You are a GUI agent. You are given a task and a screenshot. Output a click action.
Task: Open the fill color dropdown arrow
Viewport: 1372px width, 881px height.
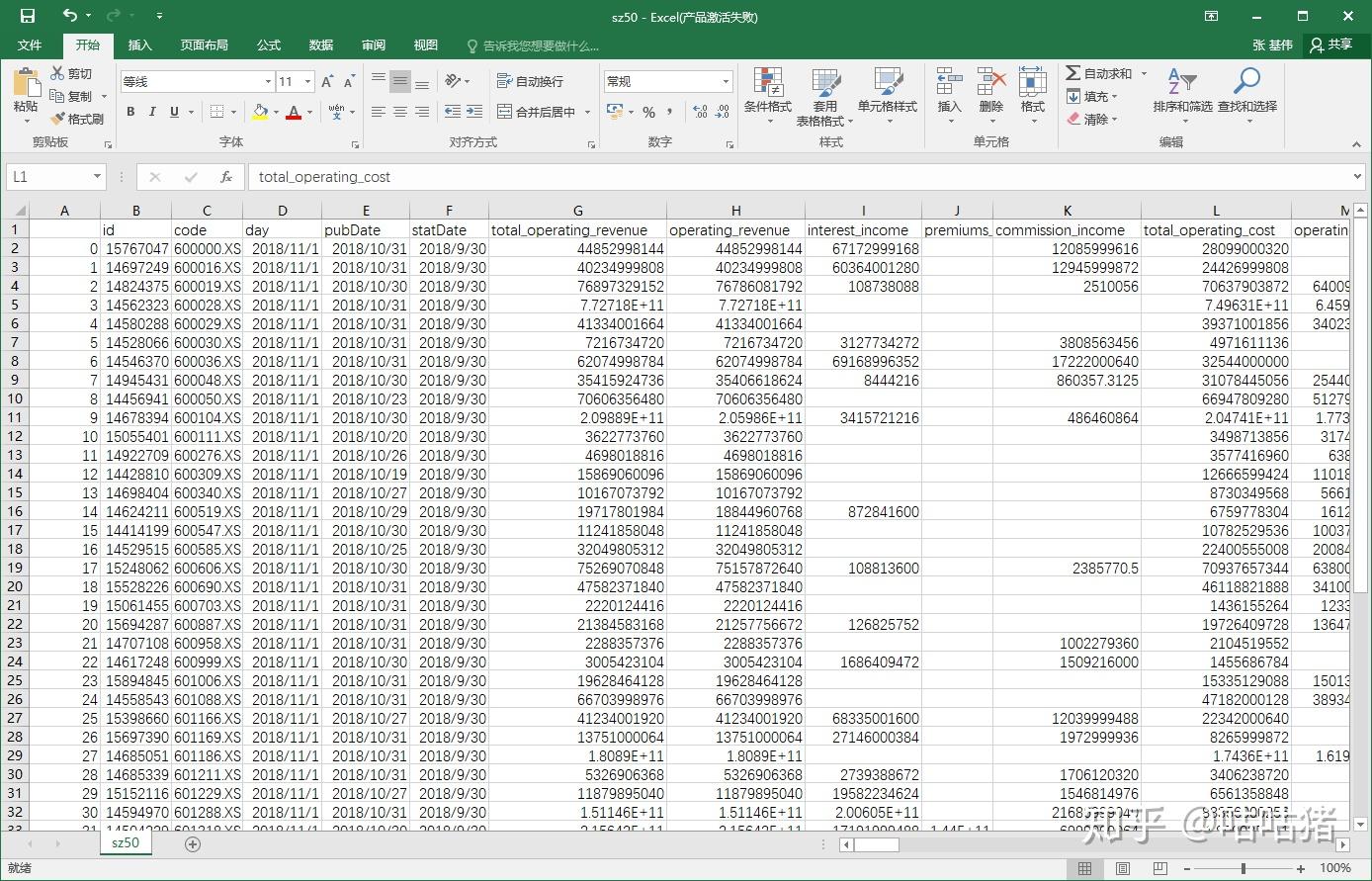coord(276,112)
